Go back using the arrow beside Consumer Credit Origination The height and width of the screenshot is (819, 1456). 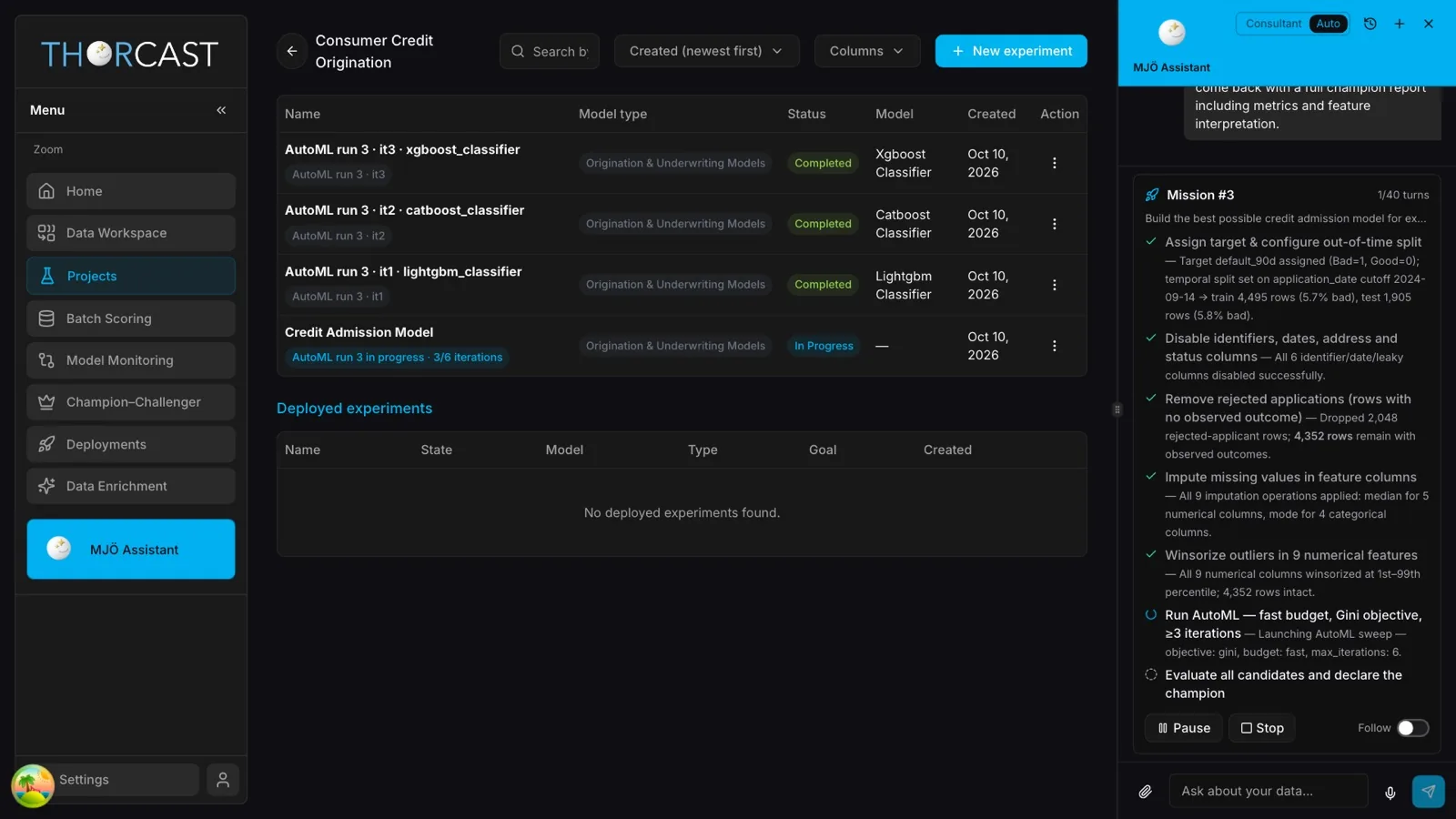pyautogui.click(x=292, y=51)
